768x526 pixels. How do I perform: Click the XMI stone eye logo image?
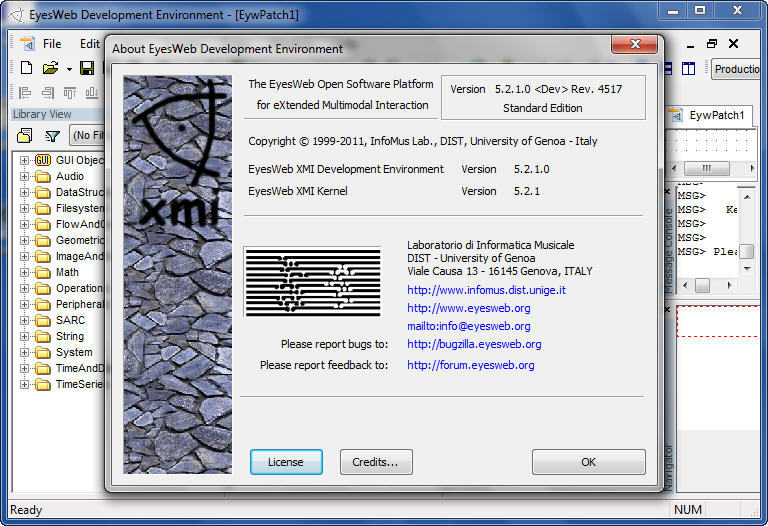(177, 274)
